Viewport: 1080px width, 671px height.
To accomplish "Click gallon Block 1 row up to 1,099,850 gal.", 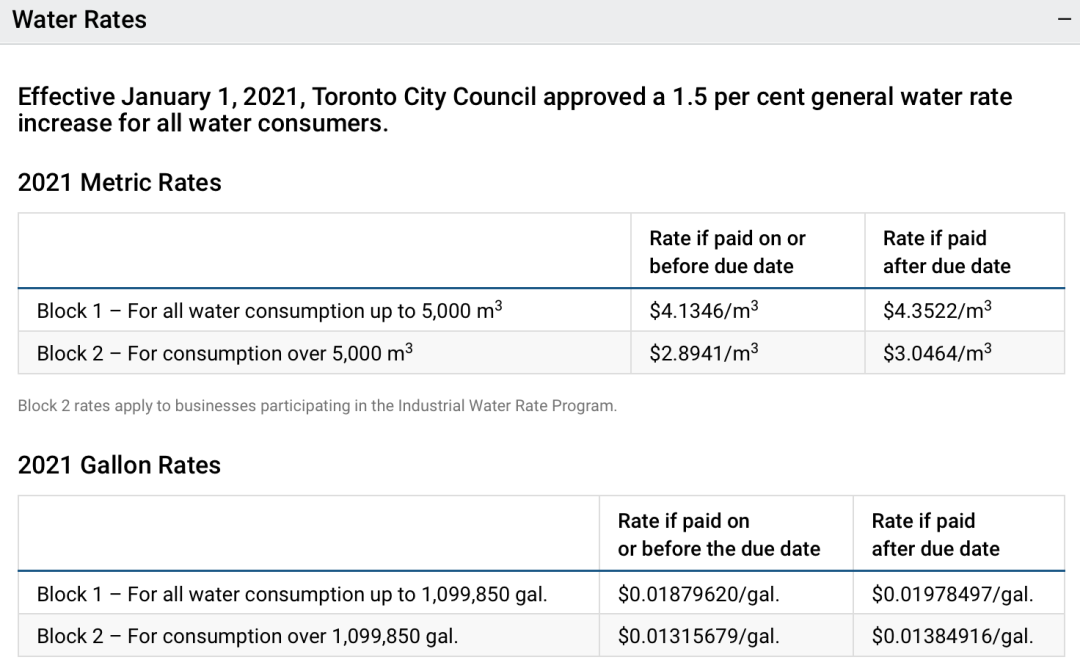I will (x=292, y=594).
